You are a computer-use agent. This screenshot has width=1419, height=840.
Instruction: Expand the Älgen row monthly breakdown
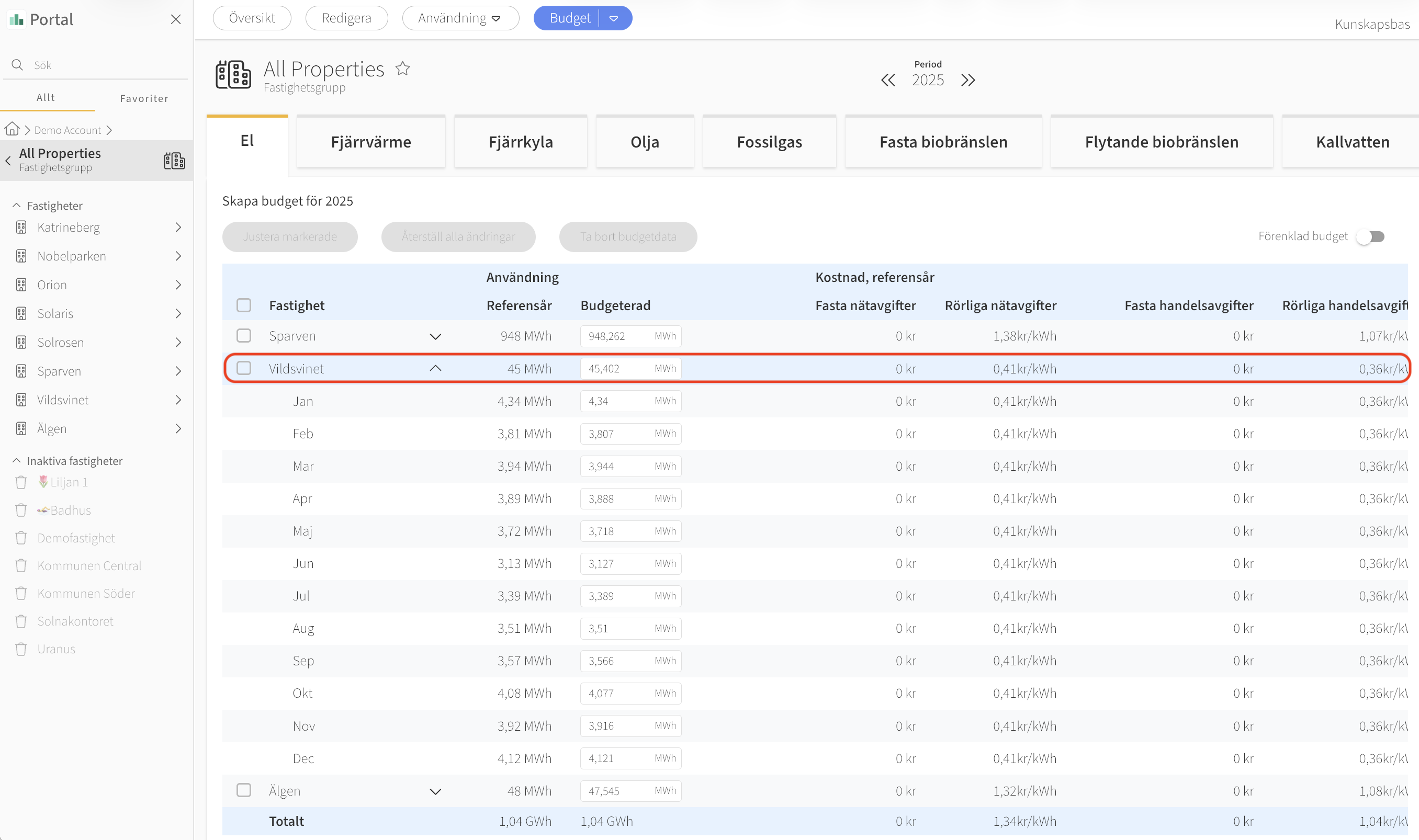[x=435, y=791]
